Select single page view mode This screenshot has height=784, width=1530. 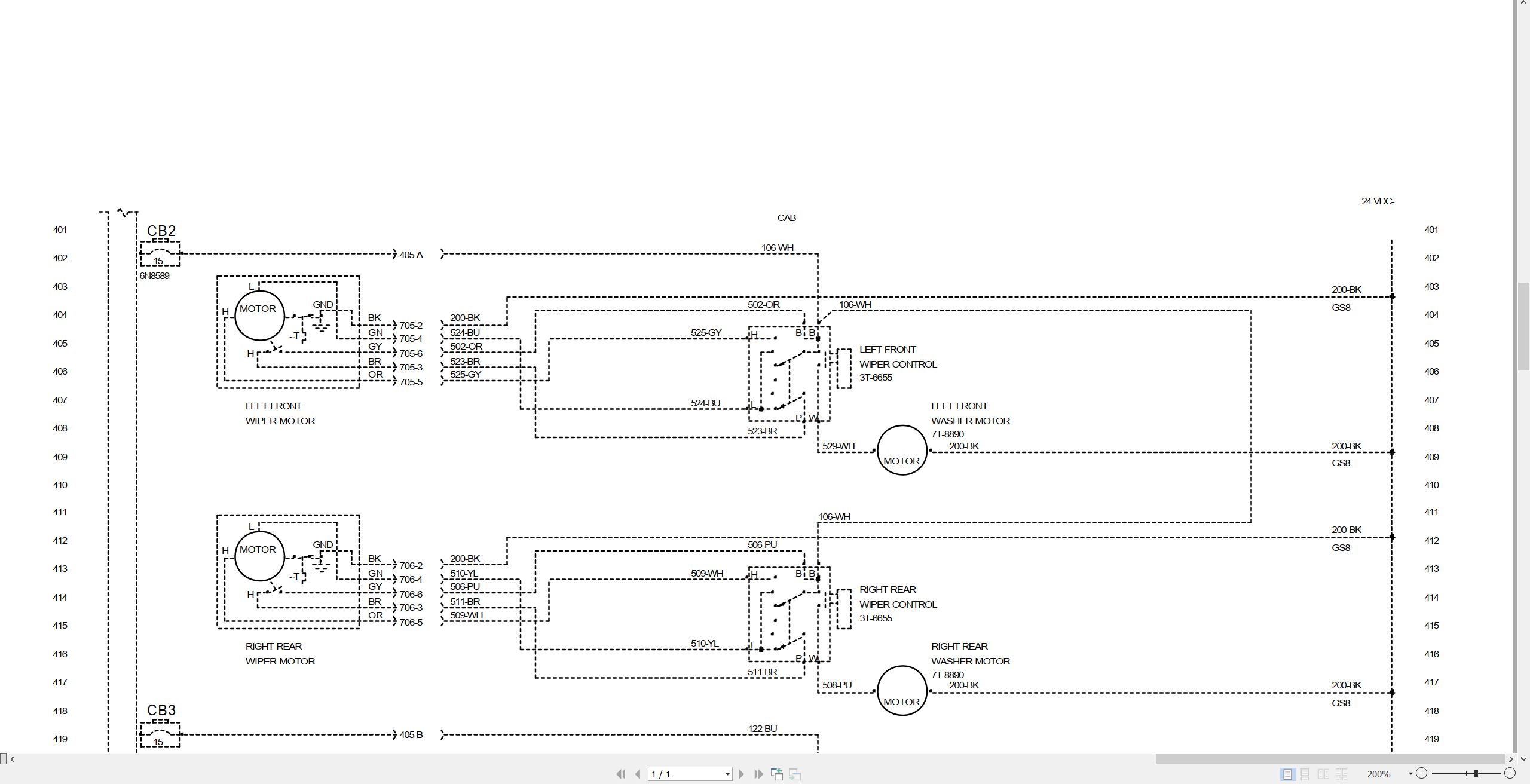[x=1287, y=774]
